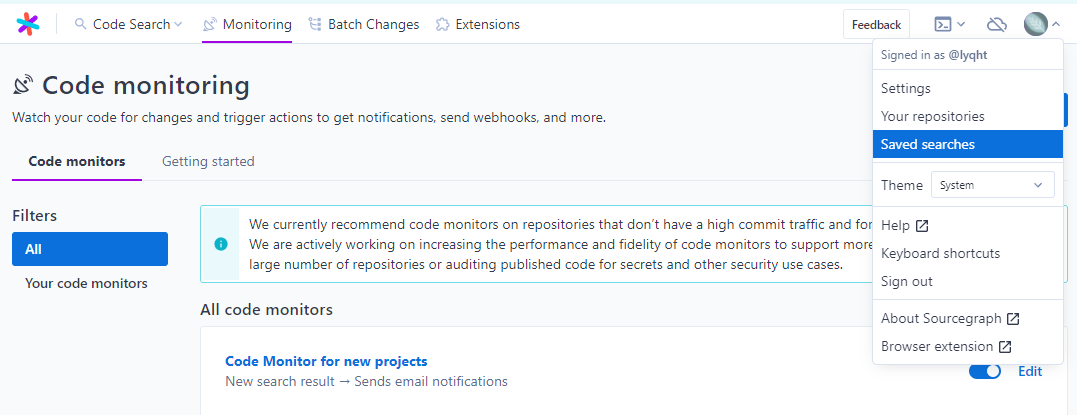Expand the Code Search chevron
Viewport: 1077px width, 415px height.
coord(179,24)
